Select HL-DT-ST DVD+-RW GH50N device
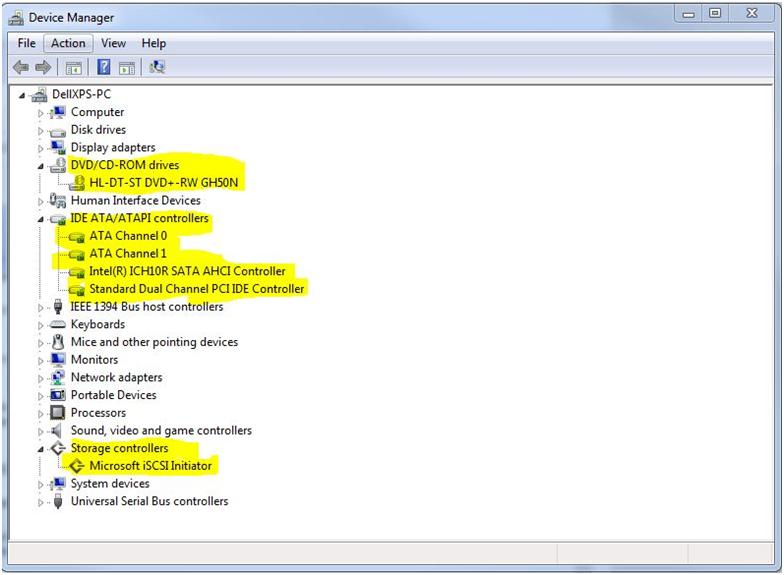 [164, 183]
